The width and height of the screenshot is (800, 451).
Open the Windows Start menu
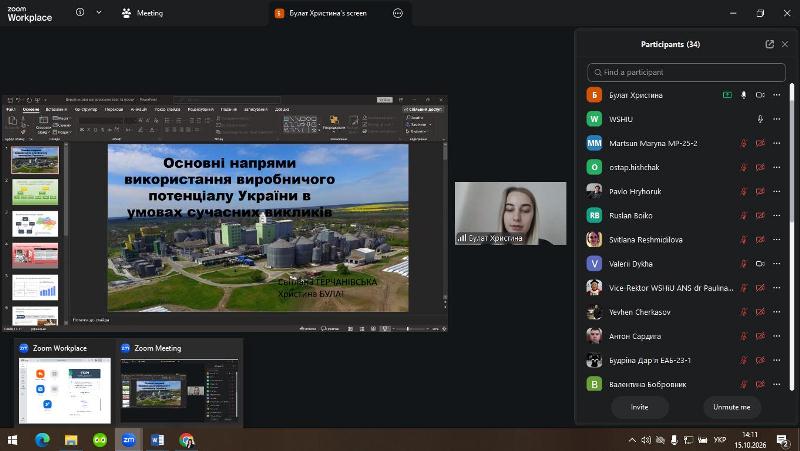tap(13, 440)
